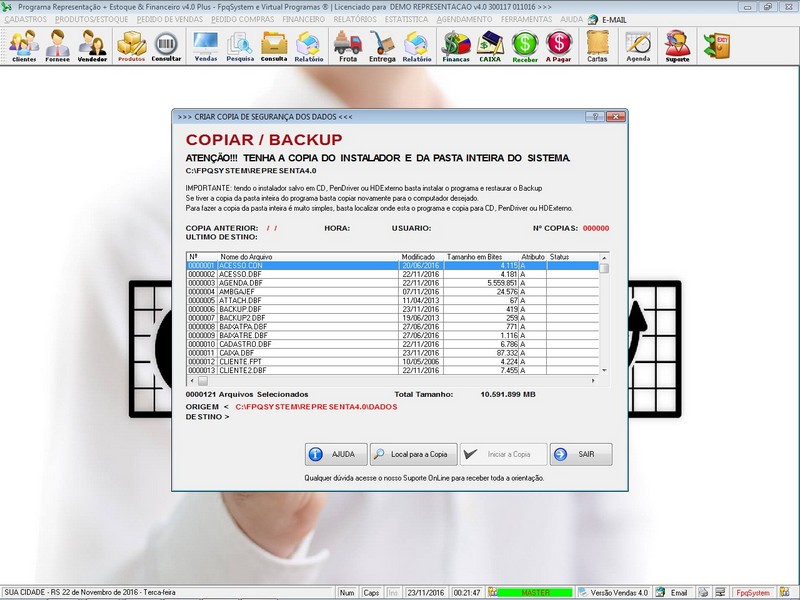Open the Vendedor toolbar icon
The image size is (800, 600).
click(92, 46)
